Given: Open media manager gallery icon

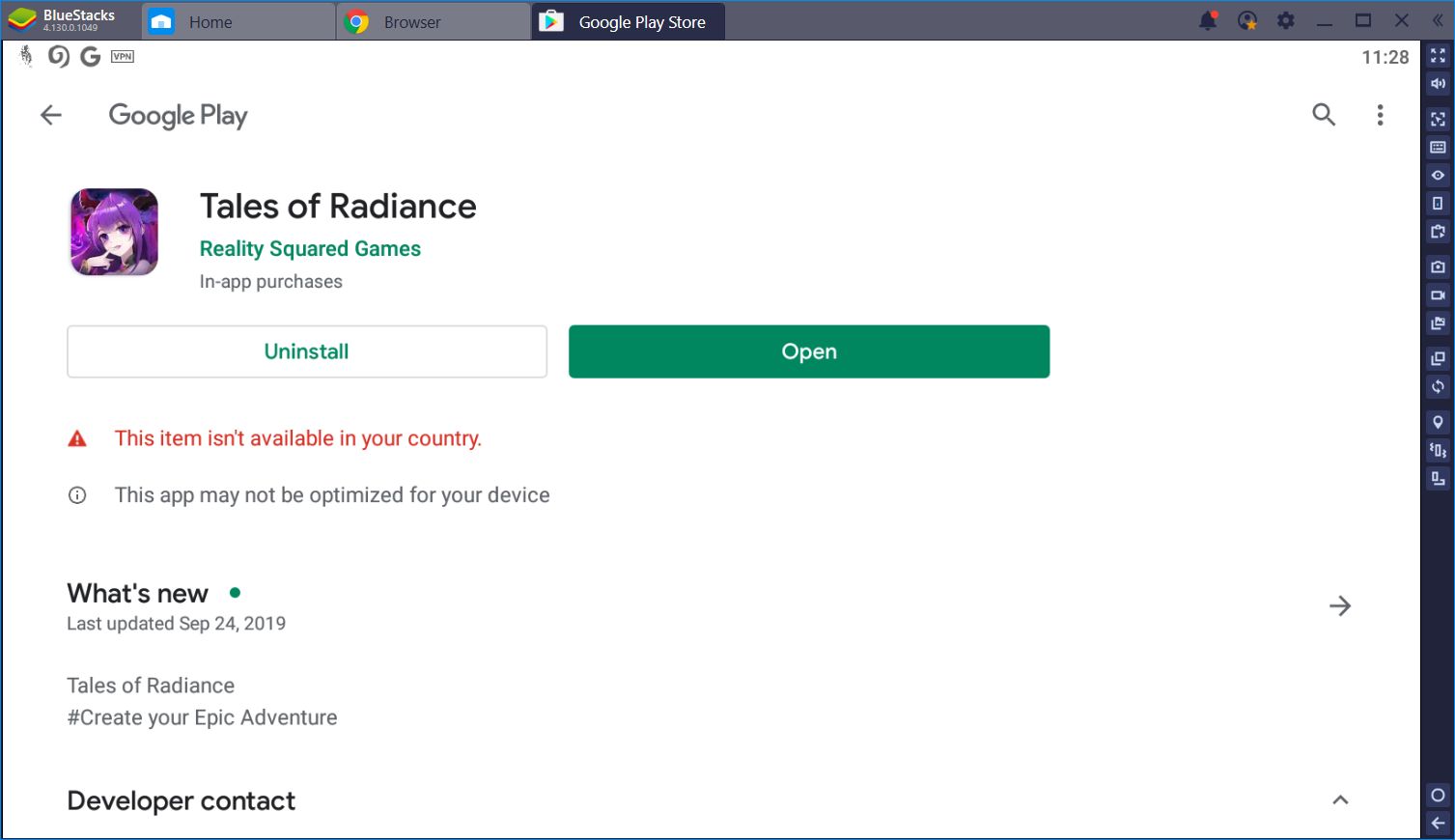Looking at the screenshot, I should pos(1438,323).
